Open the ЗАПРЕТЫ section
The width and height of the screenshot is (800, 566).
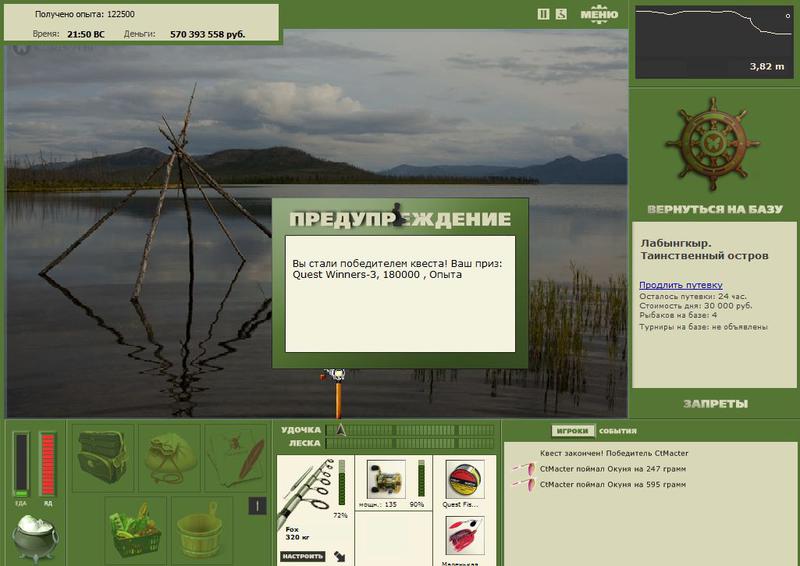715,404
